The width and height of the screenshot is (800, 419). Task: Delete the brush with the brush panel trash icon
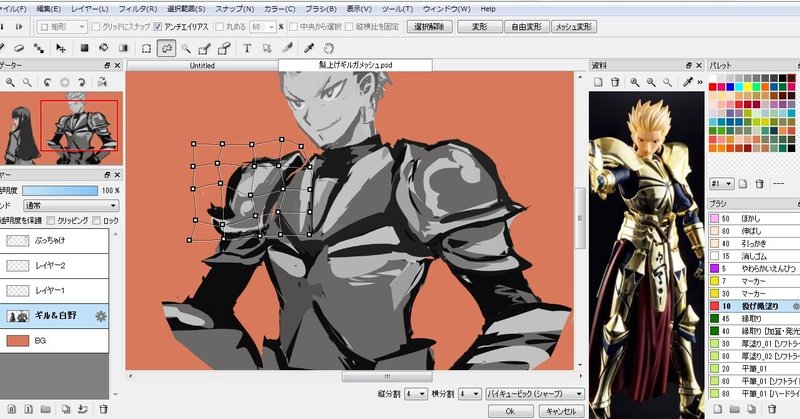click(772, 409)
